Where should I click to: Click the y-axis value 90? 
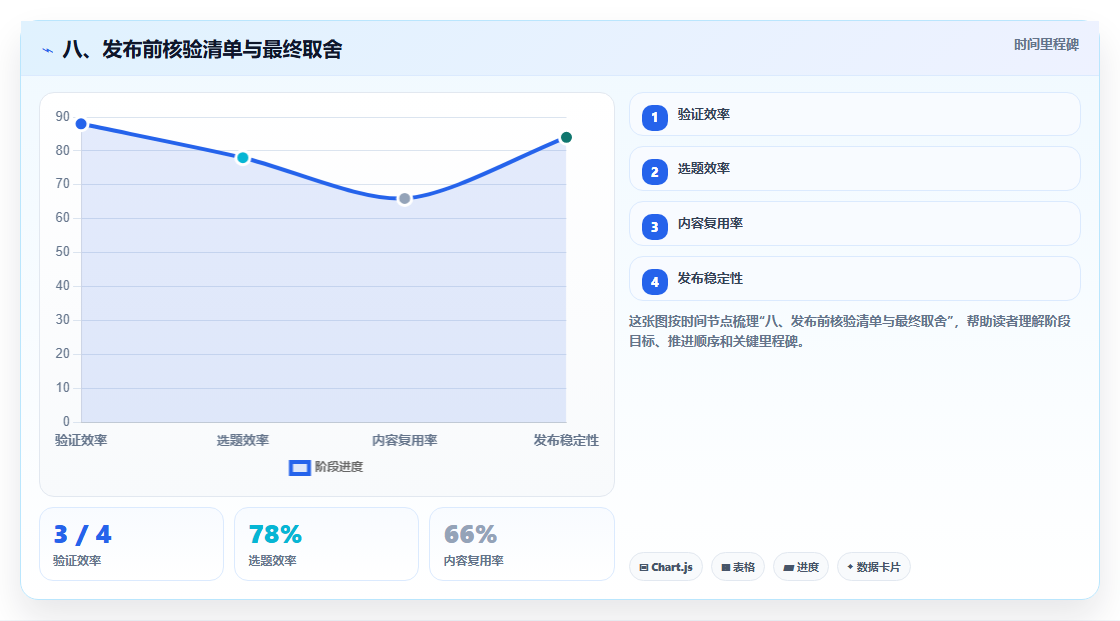(63, 116)
